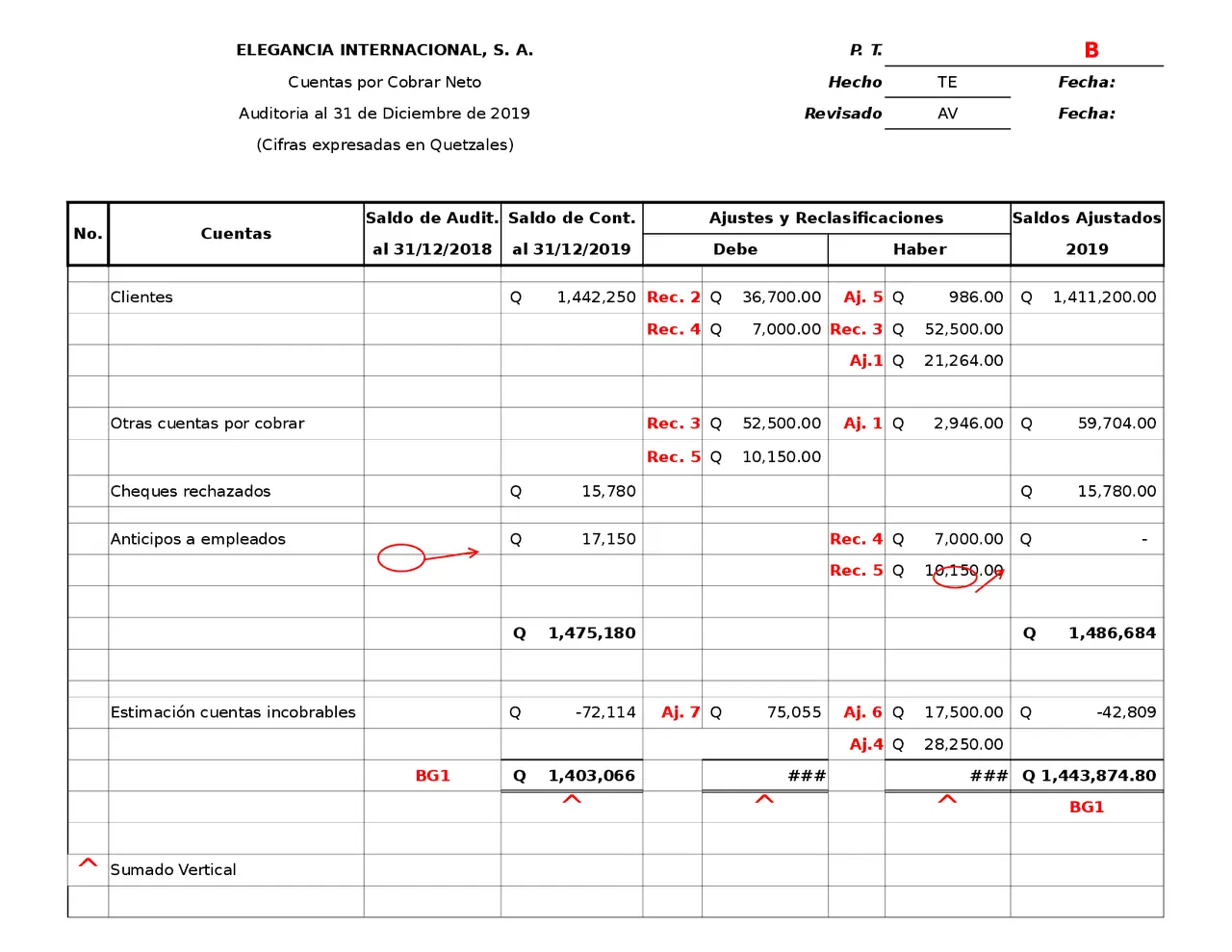Select adjusted subtotal '1,486,684'
The height and width of the screenshot is (952, 1232).
[1112, 633]
